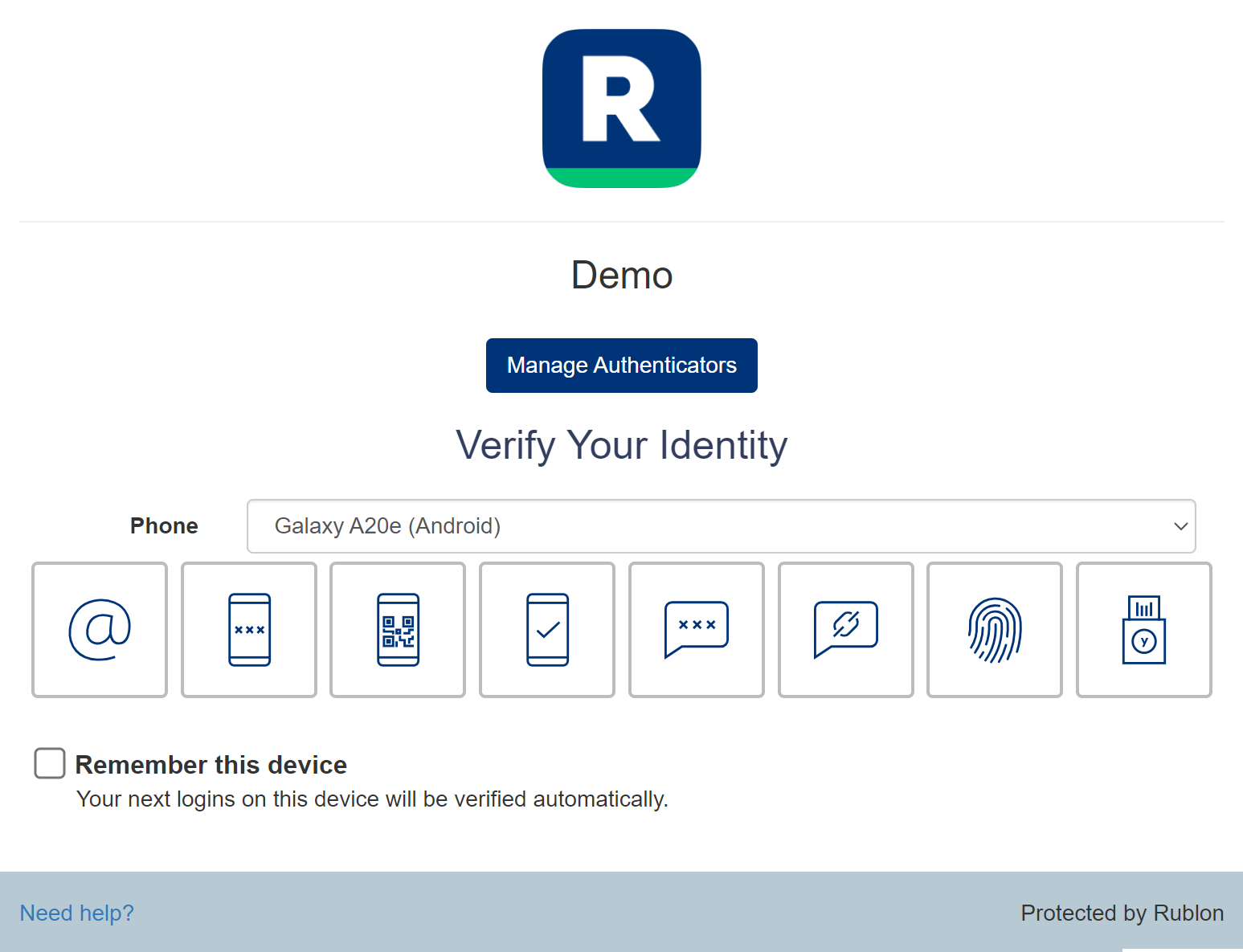Viewport: 1243px width, 952px height.
Task: Open the Galaxy A20e (Android) phone dropdown
Action: coord(720,526)
